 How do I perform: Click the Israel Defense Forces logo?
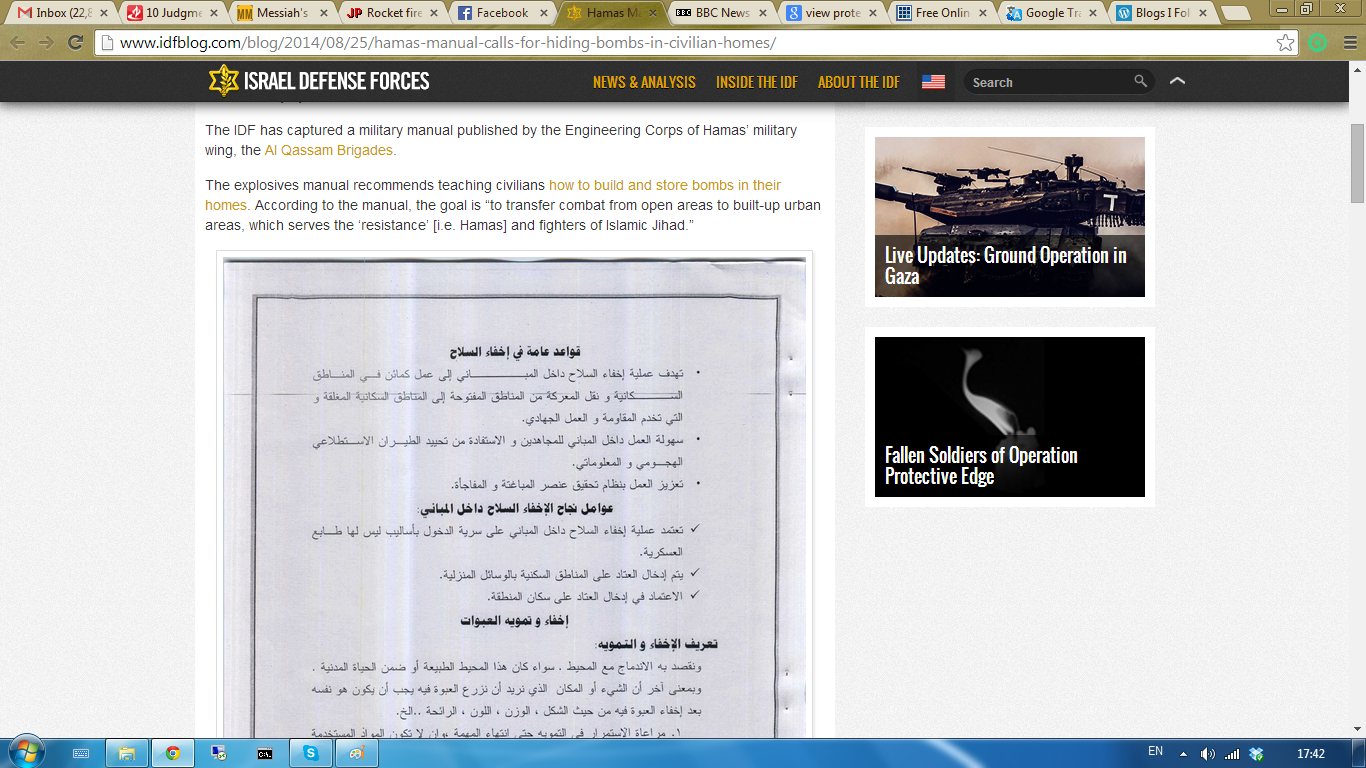(x=318, y=81)
